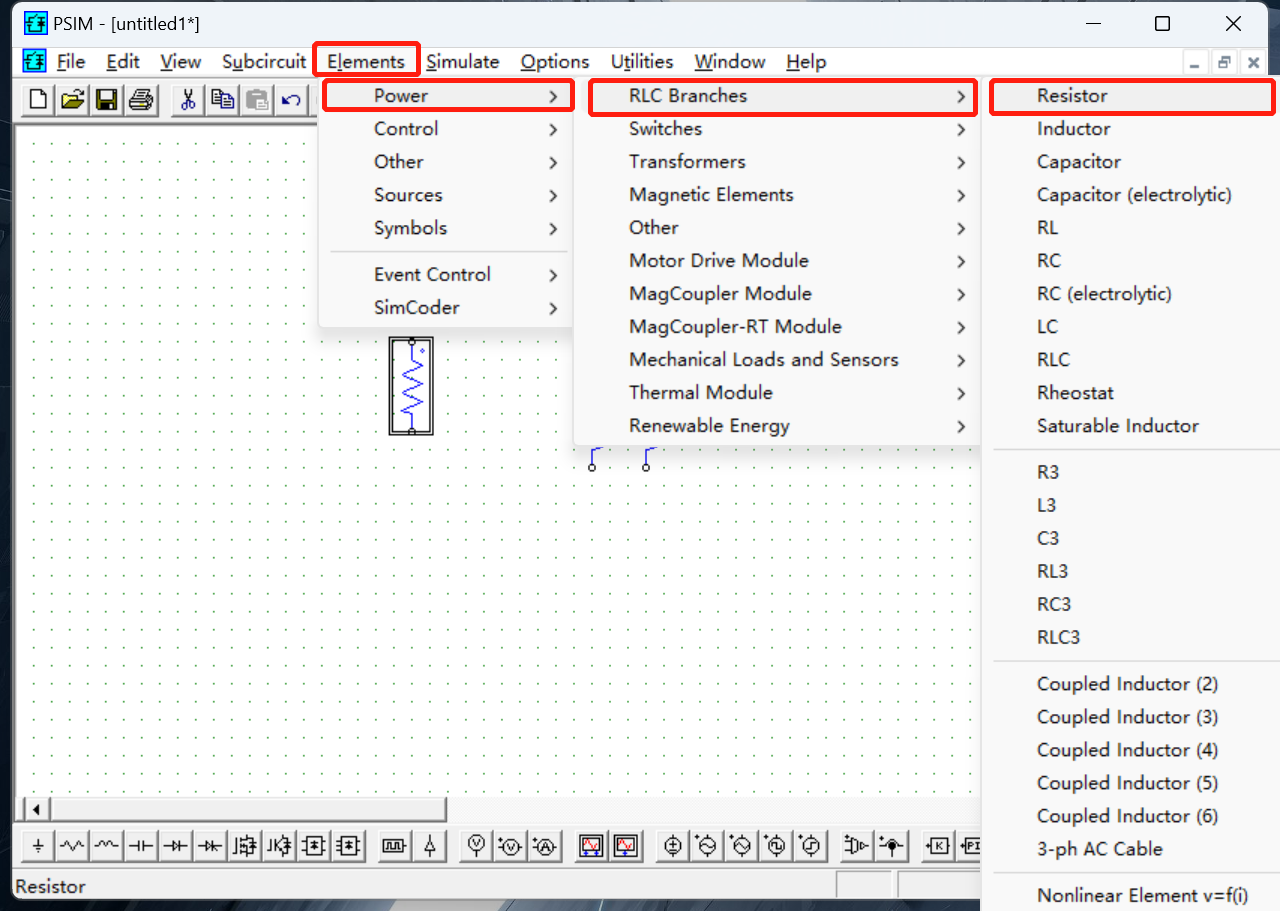Screen dimensions: 1280x911
Task: Click the Open file folder icon
Action: pyautogui.click(x=72, y=99)
